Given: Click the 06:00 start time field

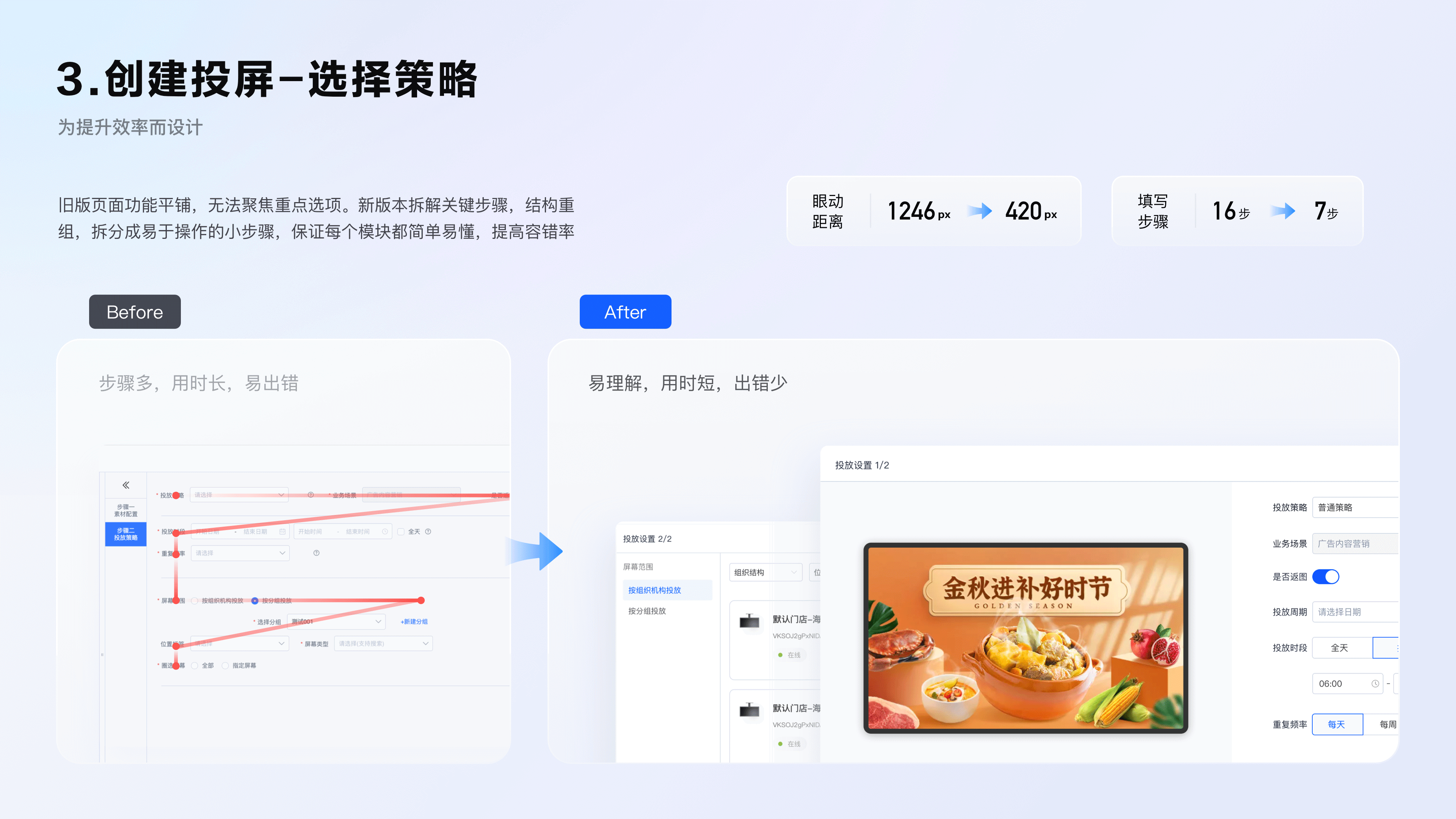Looking at the screenshot, I should tap(1347, 683).
